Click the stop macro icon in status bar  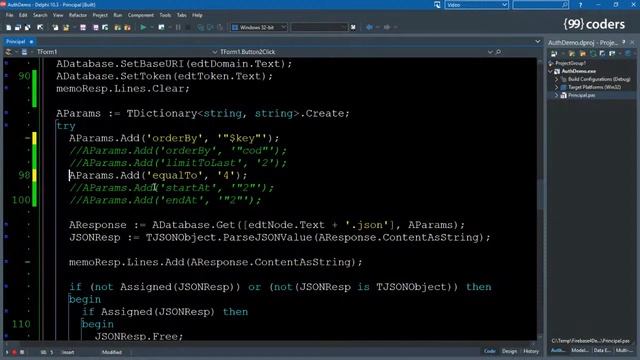(x=22, y=352)
